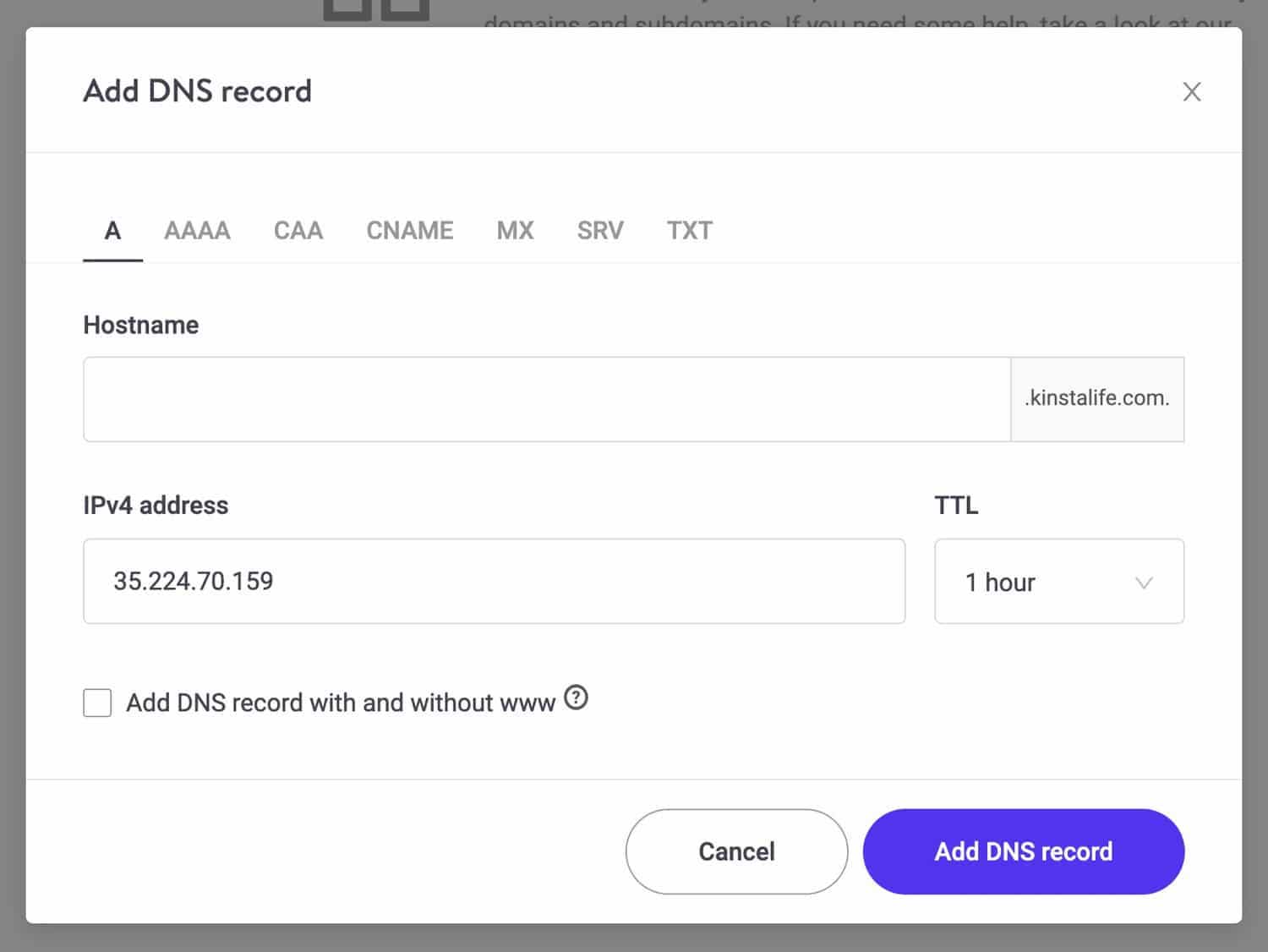Choose the MX record tab
This screenshot has width=1268, height=952.
[515, 231]
